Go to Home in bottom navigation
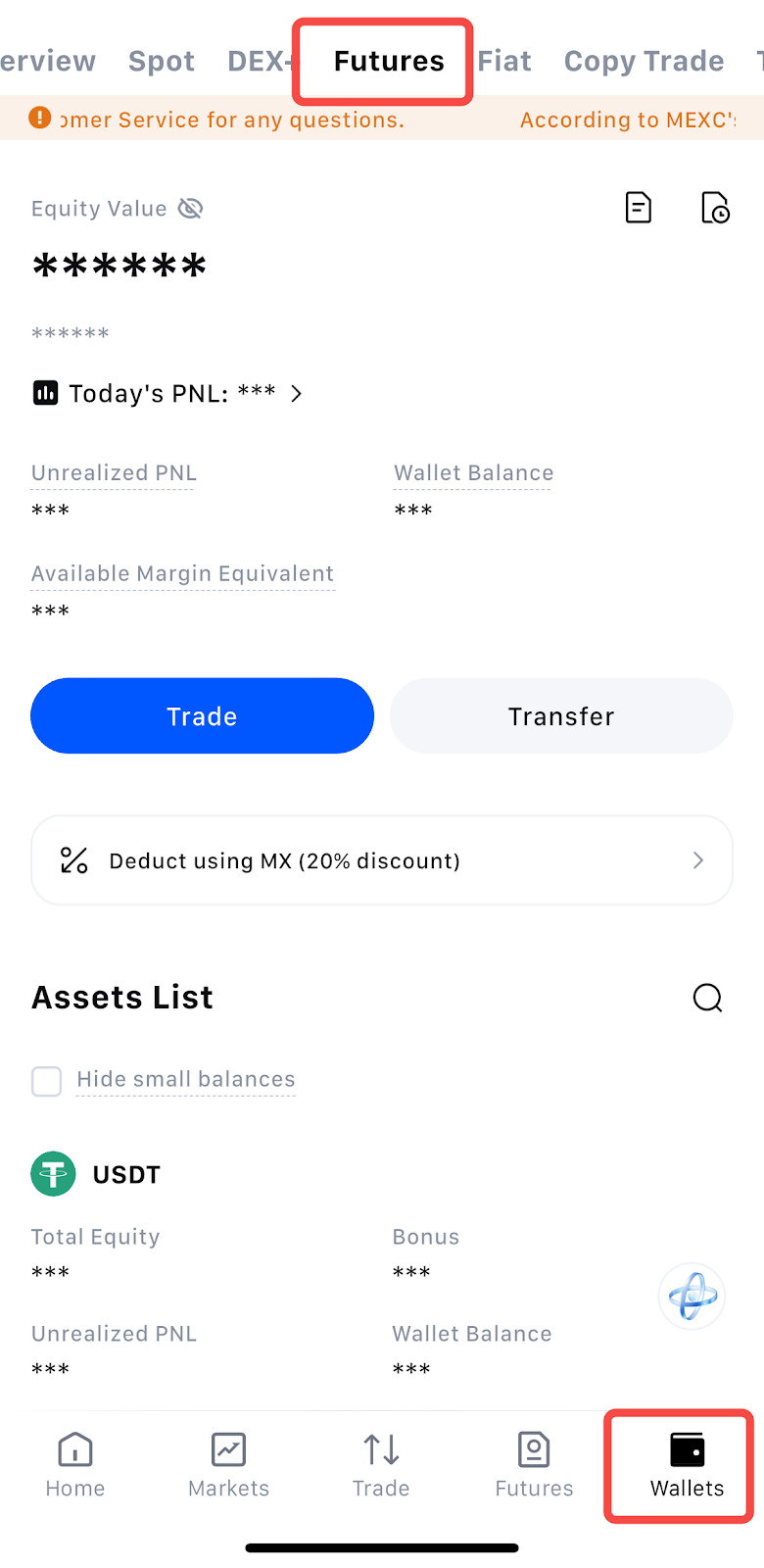 (75, 1465)
